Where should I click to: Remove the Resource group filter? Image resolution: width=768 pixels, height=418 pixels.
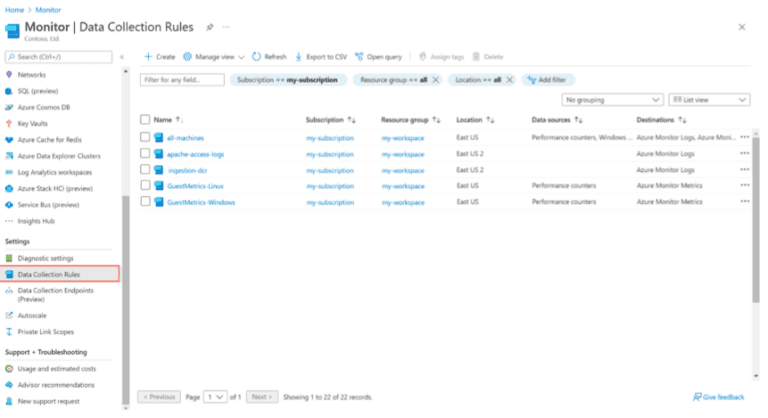pos(435,80)
